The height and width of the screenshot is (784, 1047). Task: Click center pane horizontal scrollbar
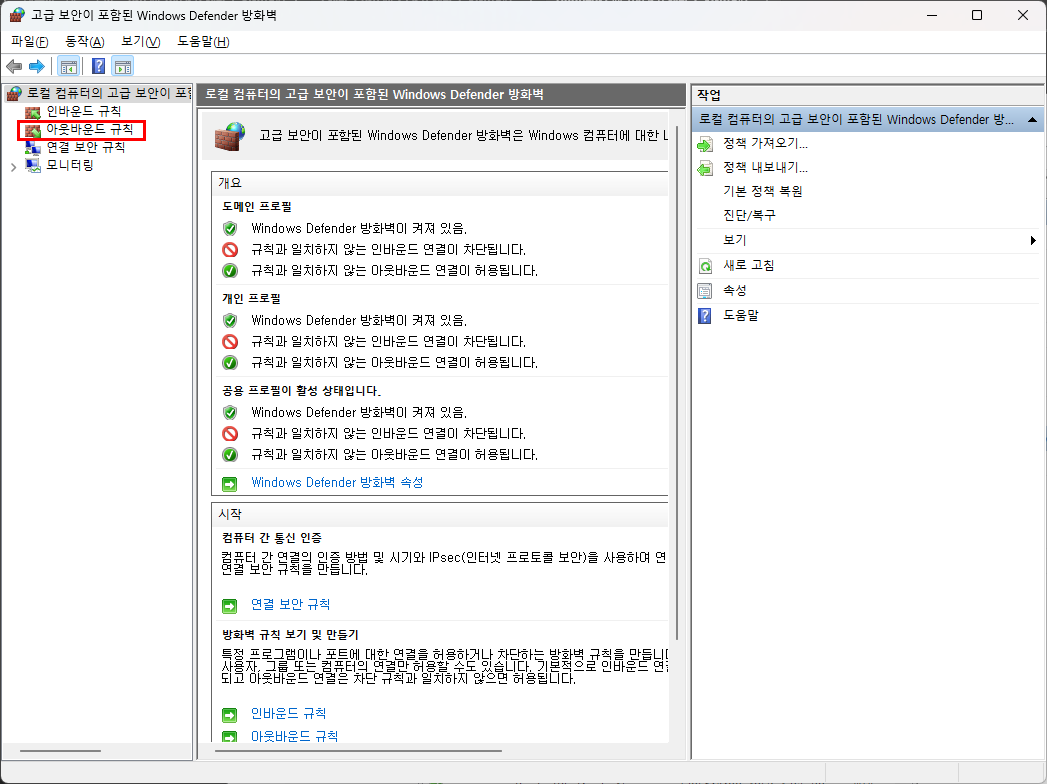coord(358,751)
